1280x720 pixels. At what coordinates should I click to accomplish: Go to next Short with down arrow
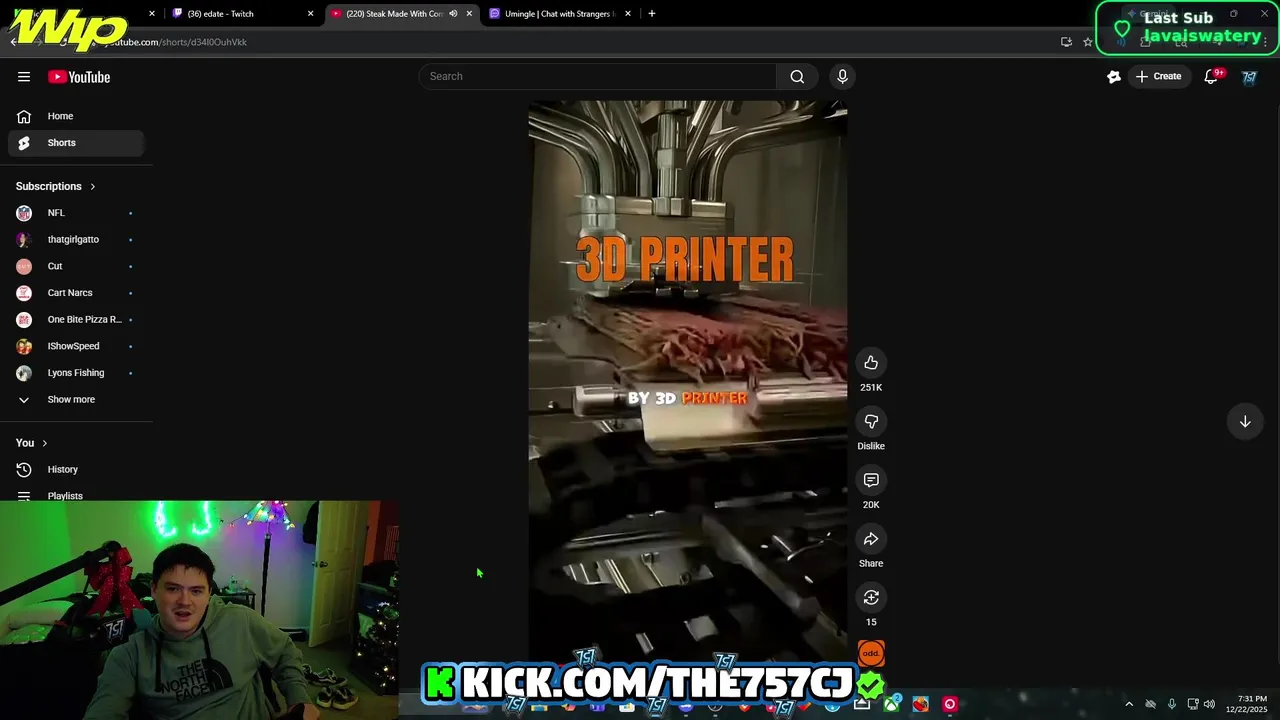pyautogui.click(x=1245, y=422)
